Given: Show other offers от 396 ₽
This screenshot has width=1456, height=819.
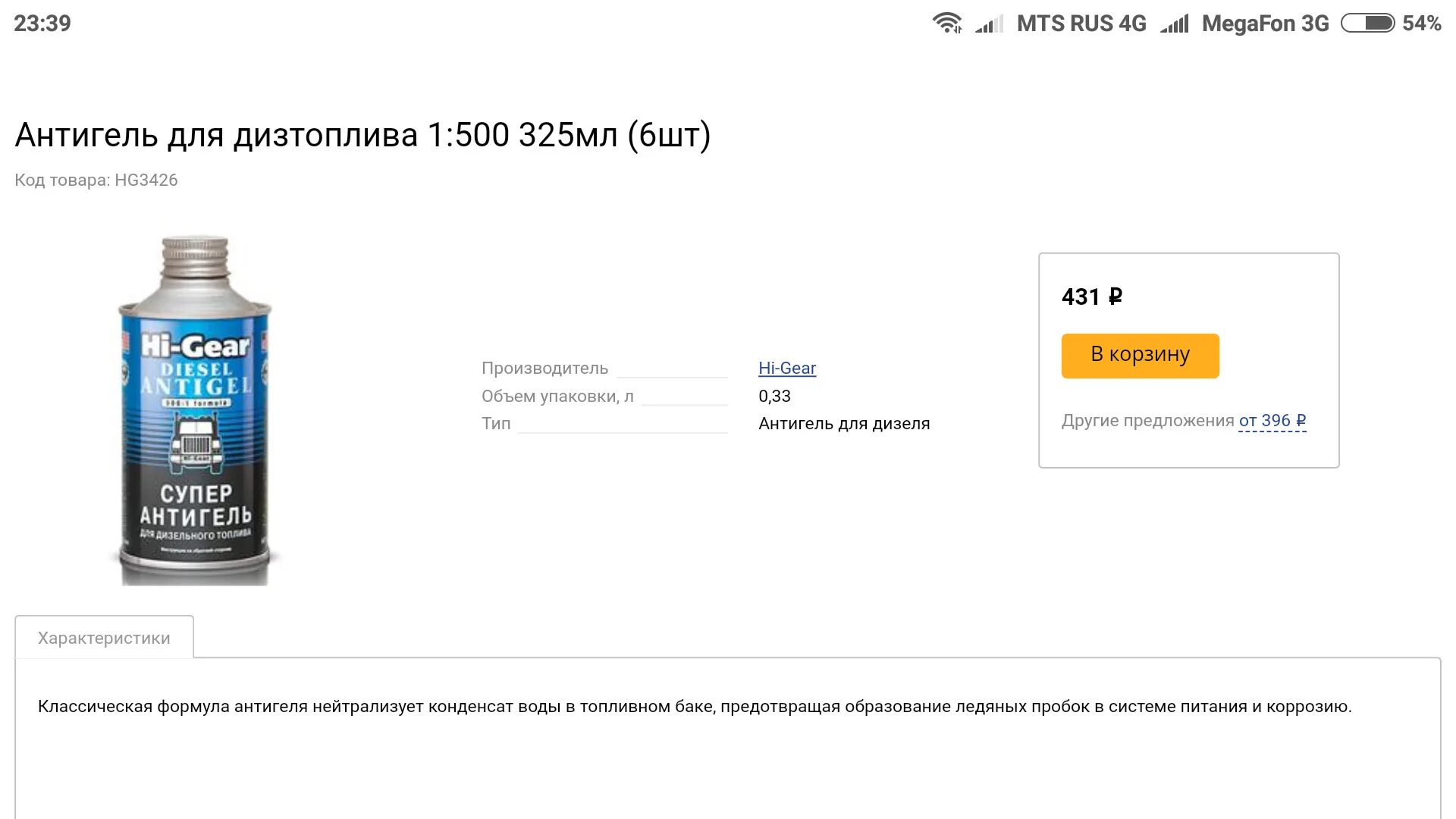Looking at the screenshot, I should [1272, 421].
